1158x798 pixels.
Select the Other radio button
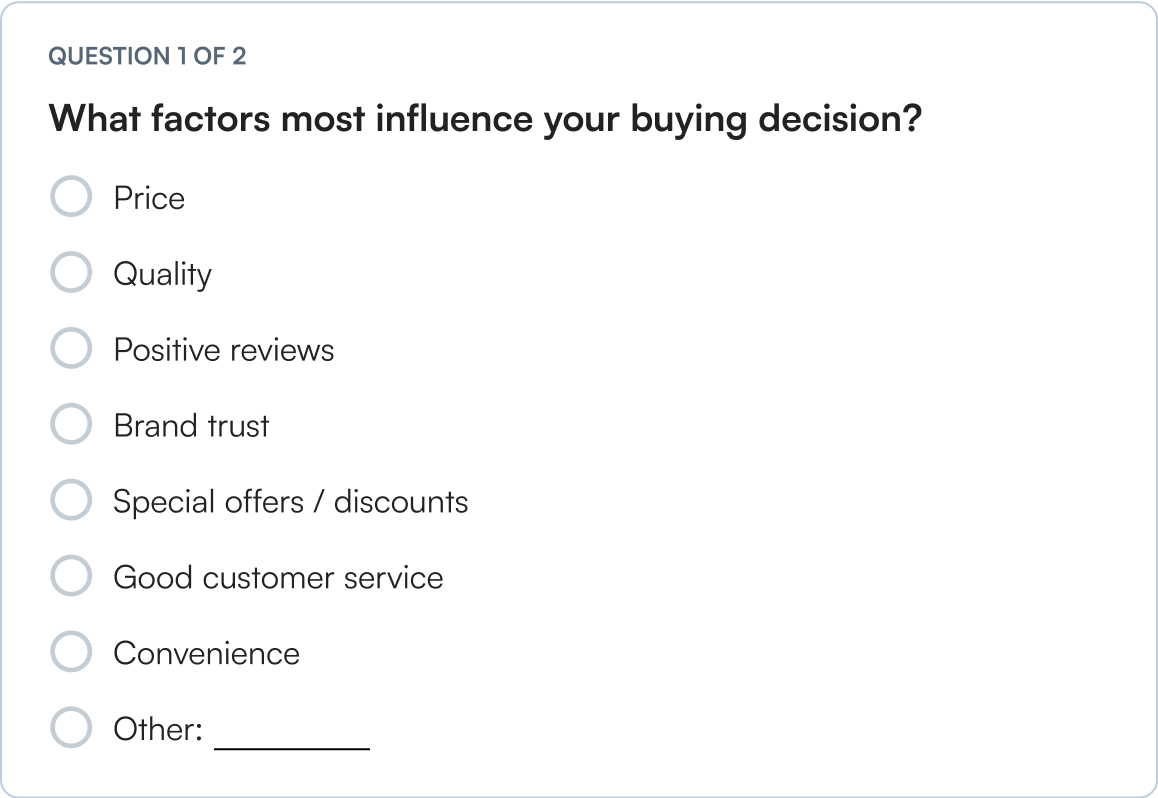coord(71,728)
